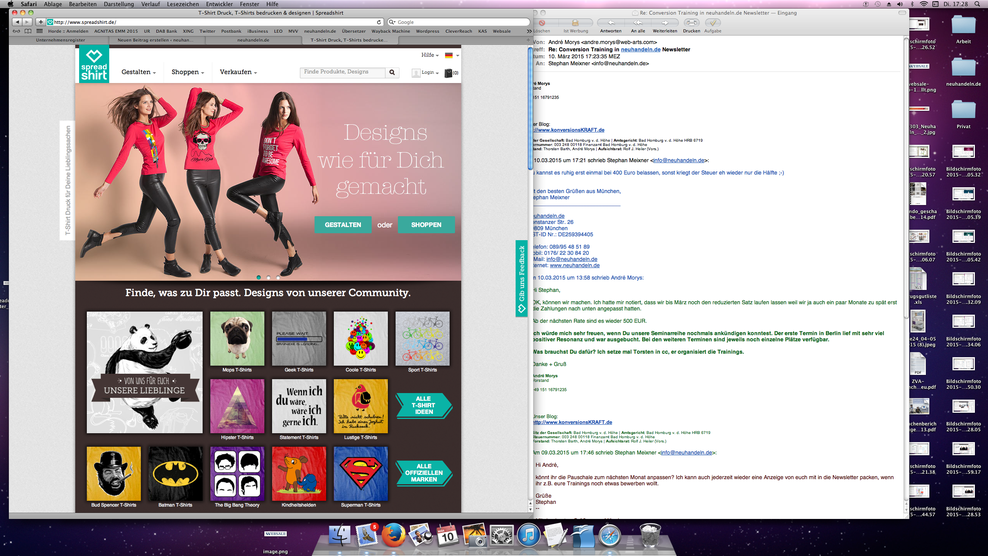
Task: Open the German flag language dropdown
Action: (452, 55)
